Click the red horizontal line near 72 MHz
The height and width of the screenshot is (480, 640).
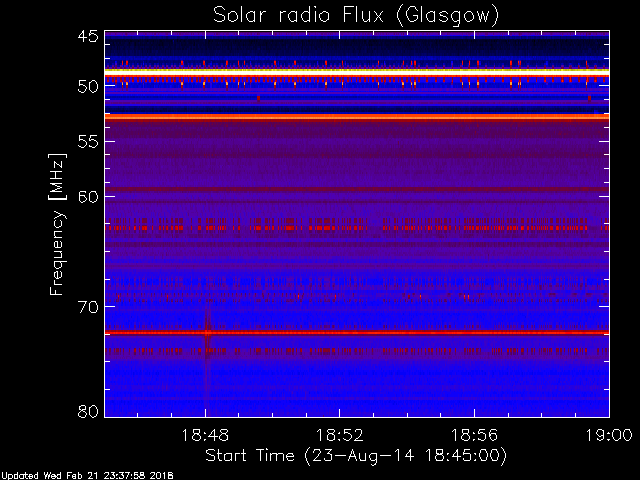click(357, 333)
